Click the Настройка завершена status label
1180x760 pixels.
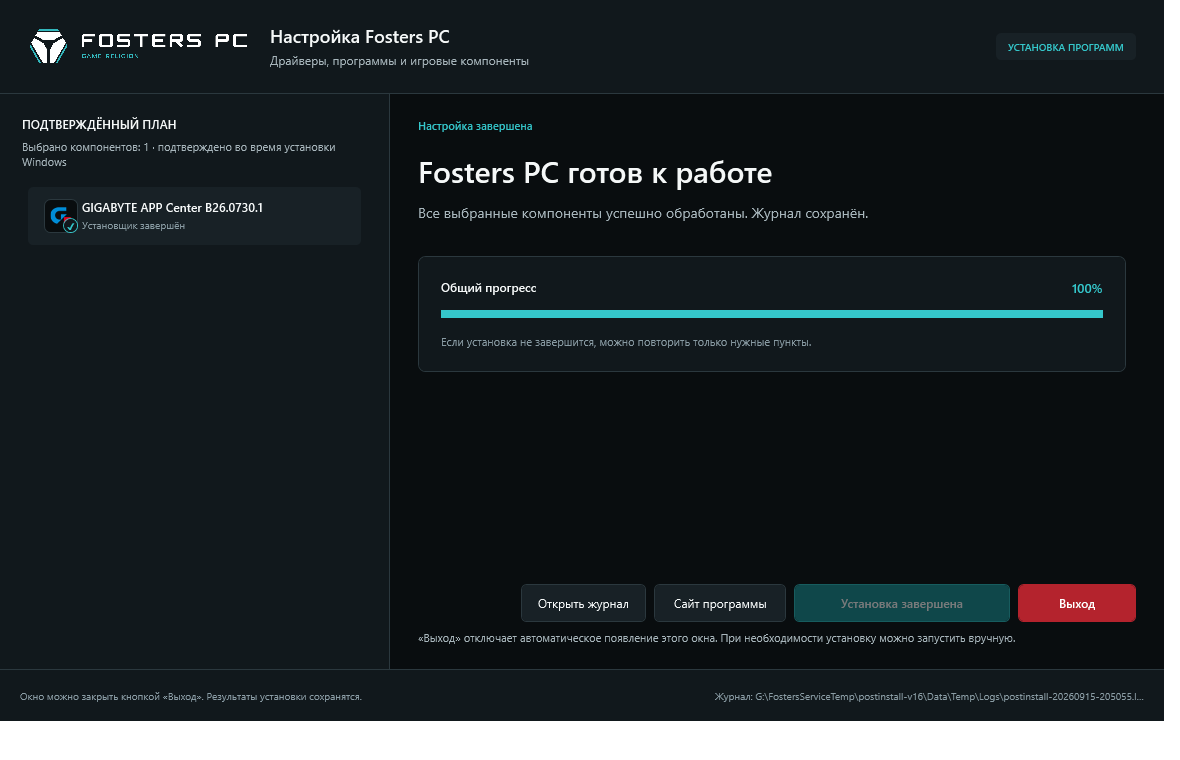[x=475, y=126]
